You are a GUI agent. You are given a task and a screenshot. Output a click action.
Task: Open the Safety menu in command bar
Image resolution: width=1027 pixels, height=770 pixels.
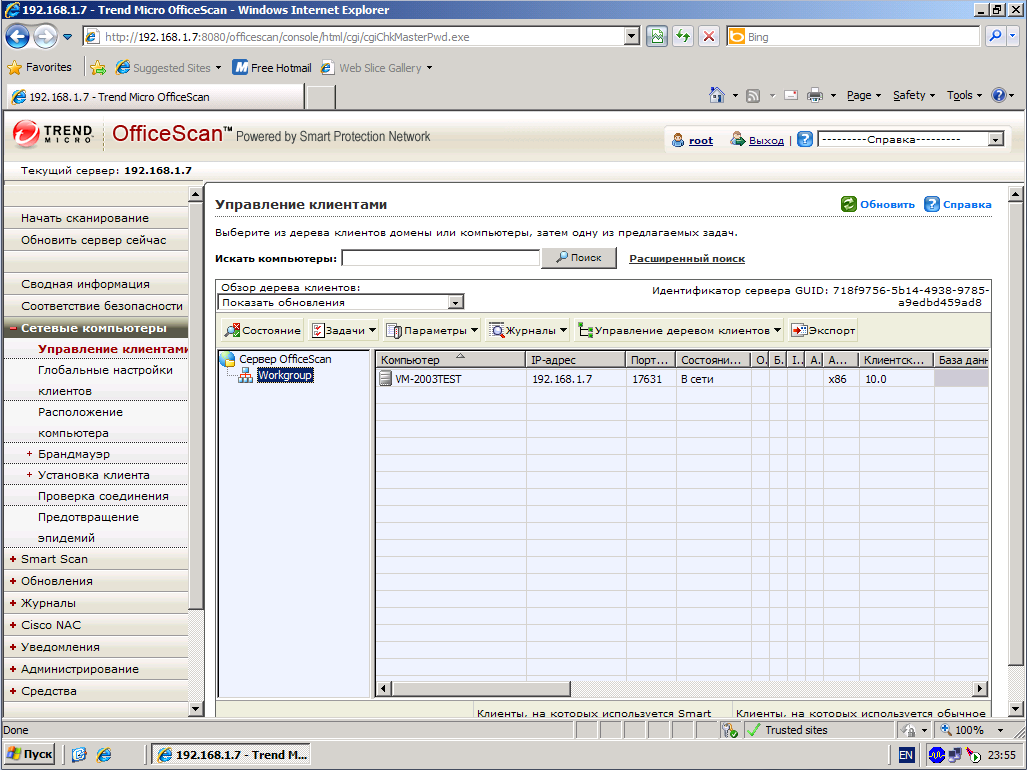tap(914, 96)
